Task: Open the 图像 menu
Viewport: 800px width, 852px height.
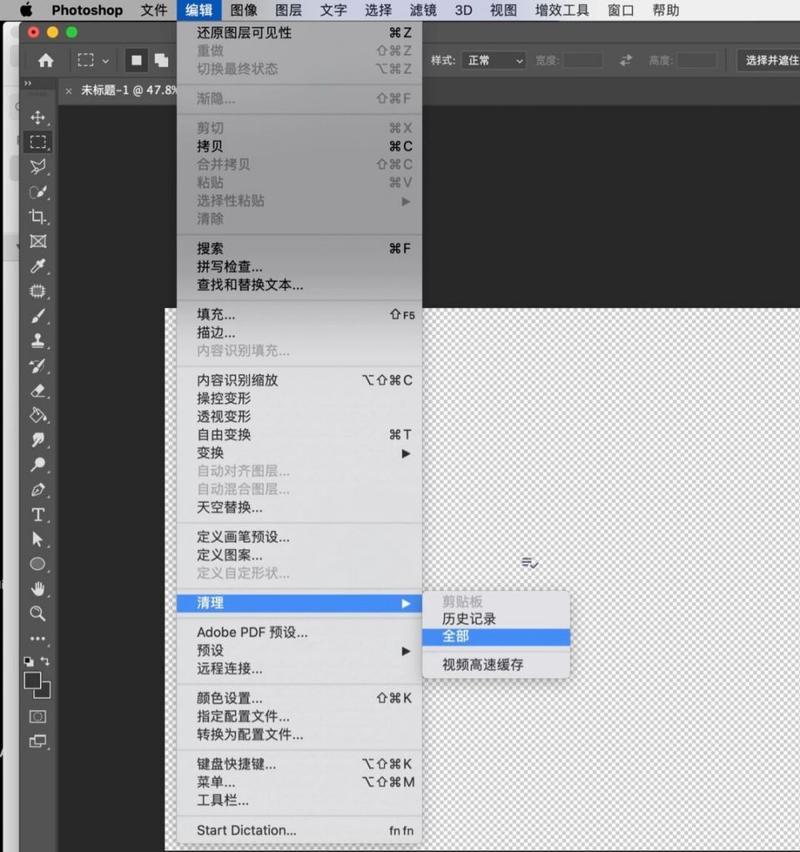Action: 243,10
